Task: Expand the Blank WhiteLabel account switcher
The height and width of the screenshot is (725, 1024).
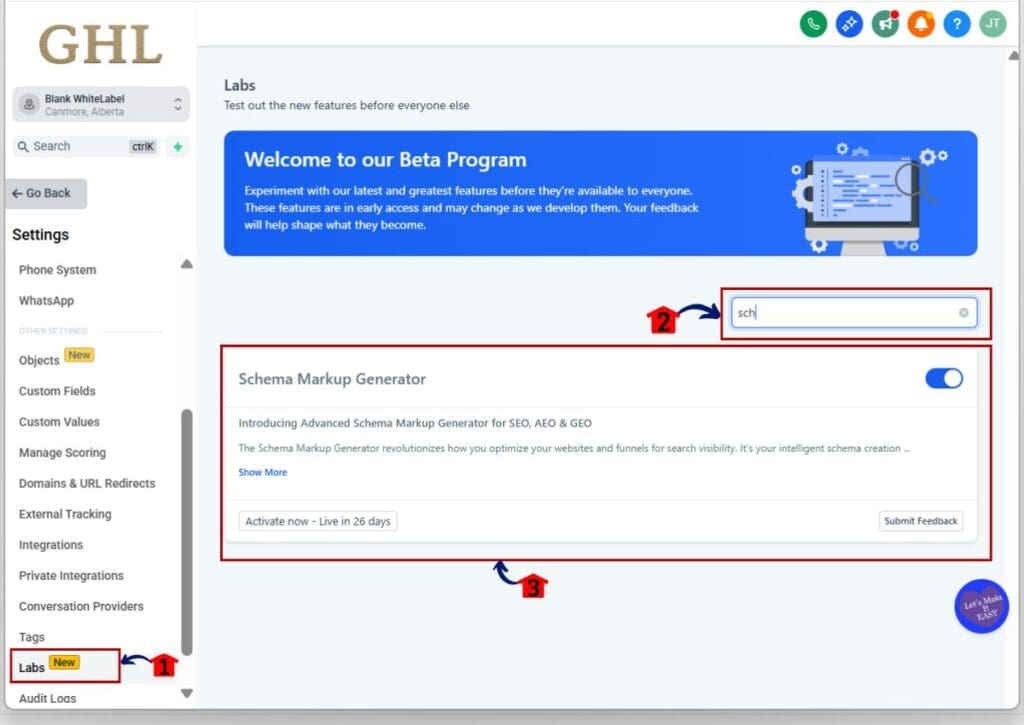Action: 100,104
